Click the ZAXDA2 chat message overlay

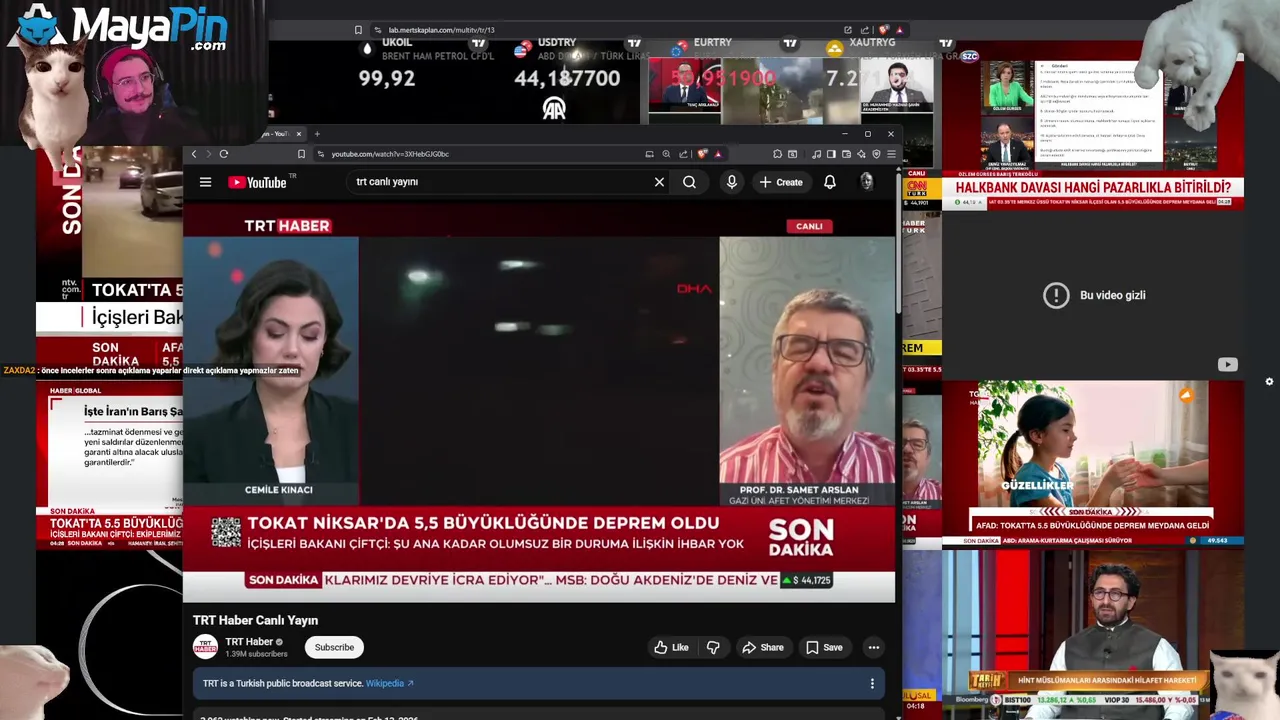pyautogui.click(x=151, y=370)
